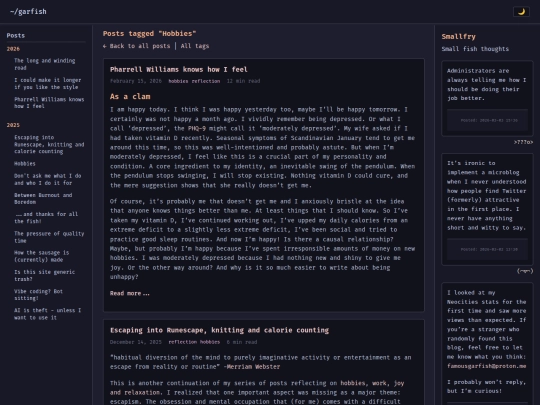This screenshot has height=405, width=540.
Task: Open 'Don't ask me what I do' post
Action: coord(48,179)
